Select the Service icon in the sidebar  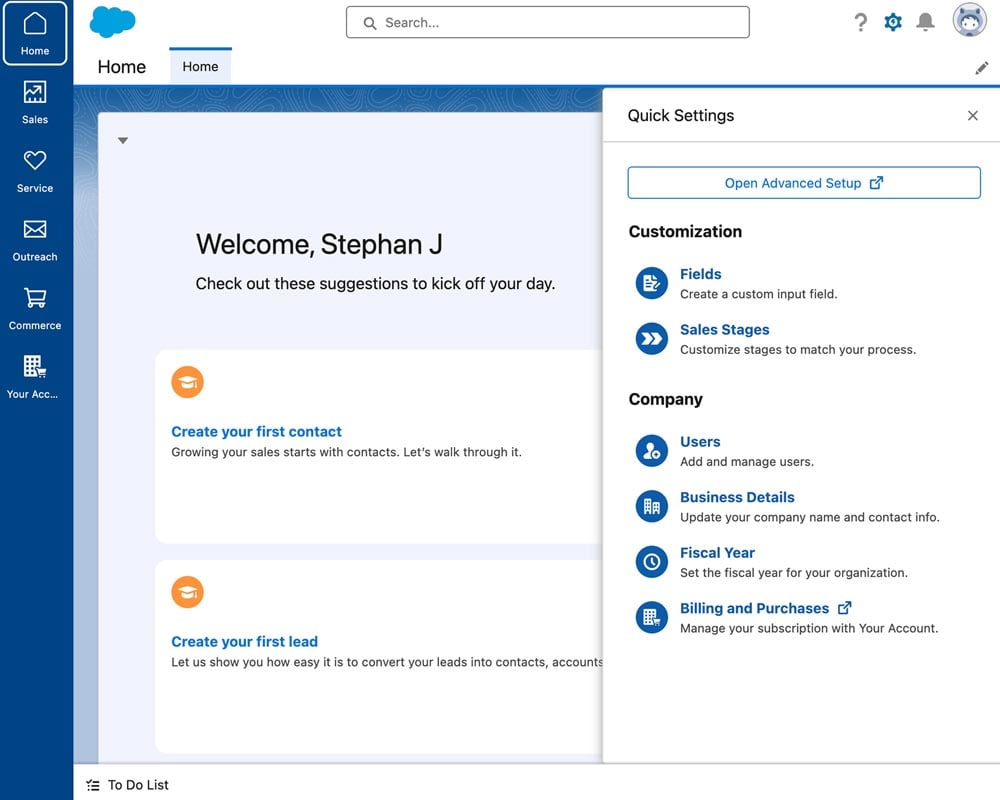(34, 170)
